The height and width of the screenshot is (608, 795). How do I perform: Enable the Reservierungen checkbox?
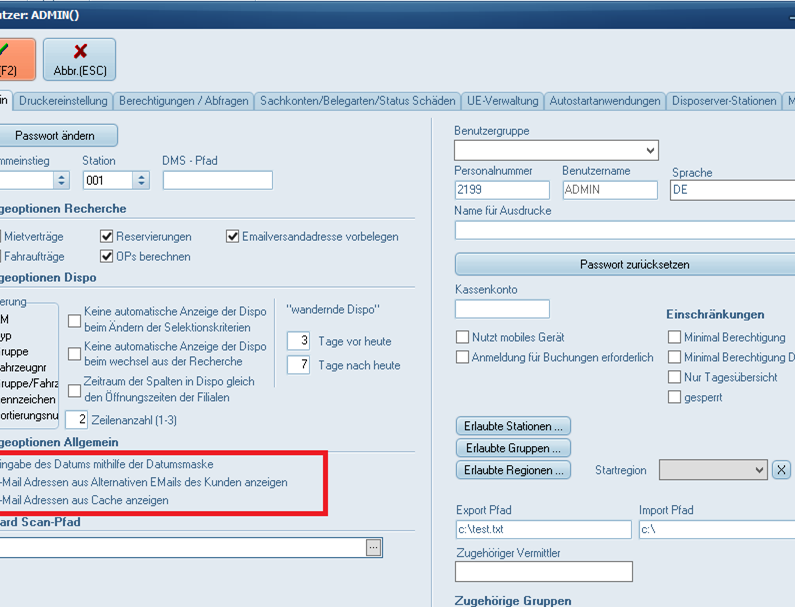tap(107, 237)
